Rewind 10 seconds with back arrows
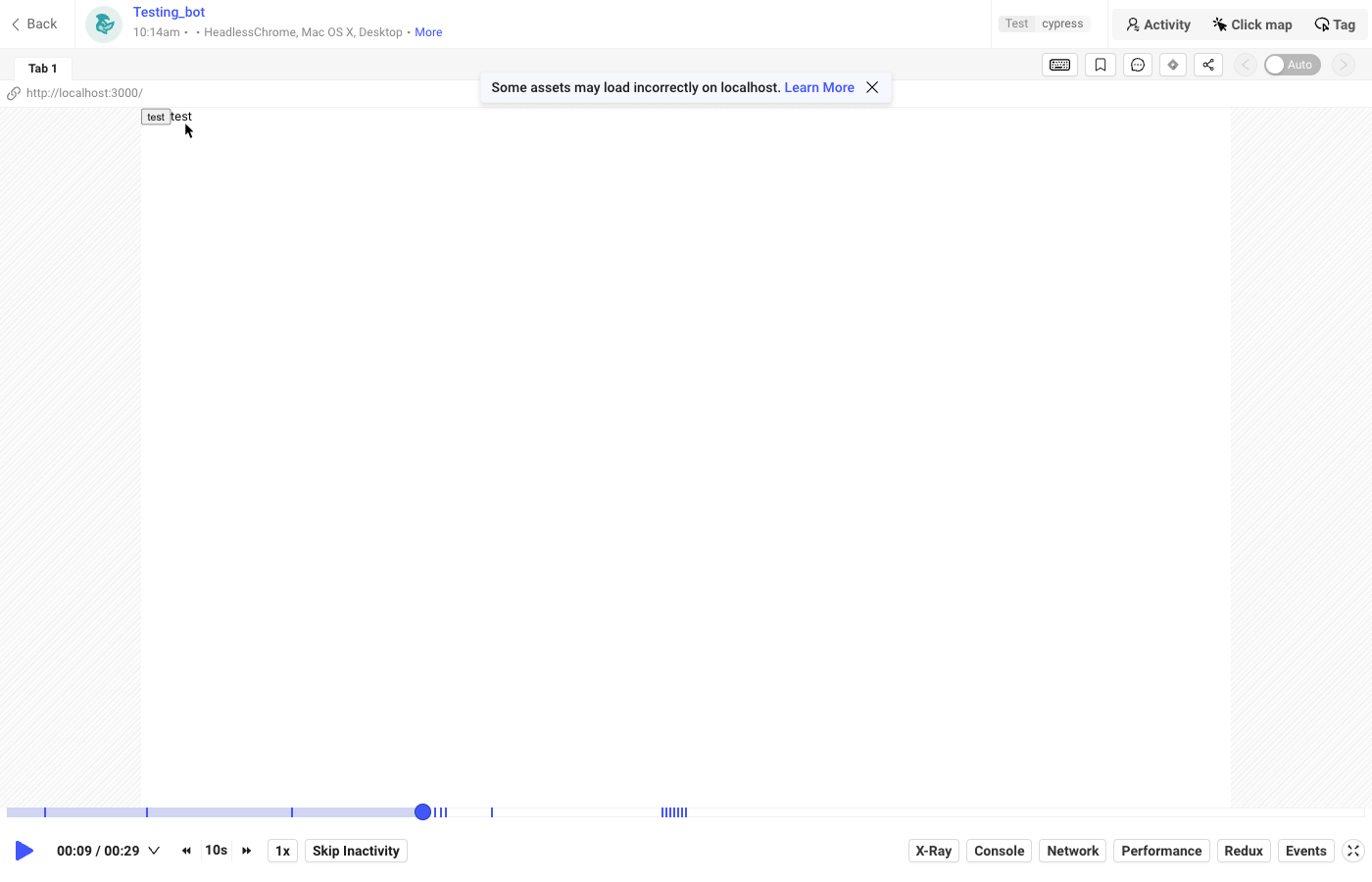This screenshot has height=882, width=1372. click(186, 851)
